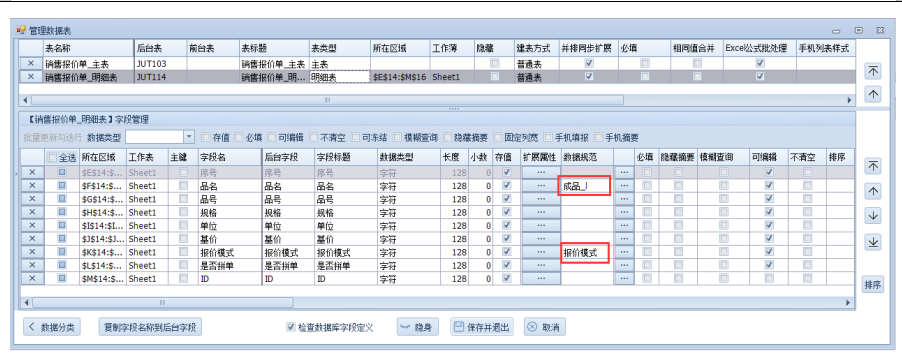
Task: Toggle batch 固定列宽 checkbox in toolbar
Action: click(498, 137)
